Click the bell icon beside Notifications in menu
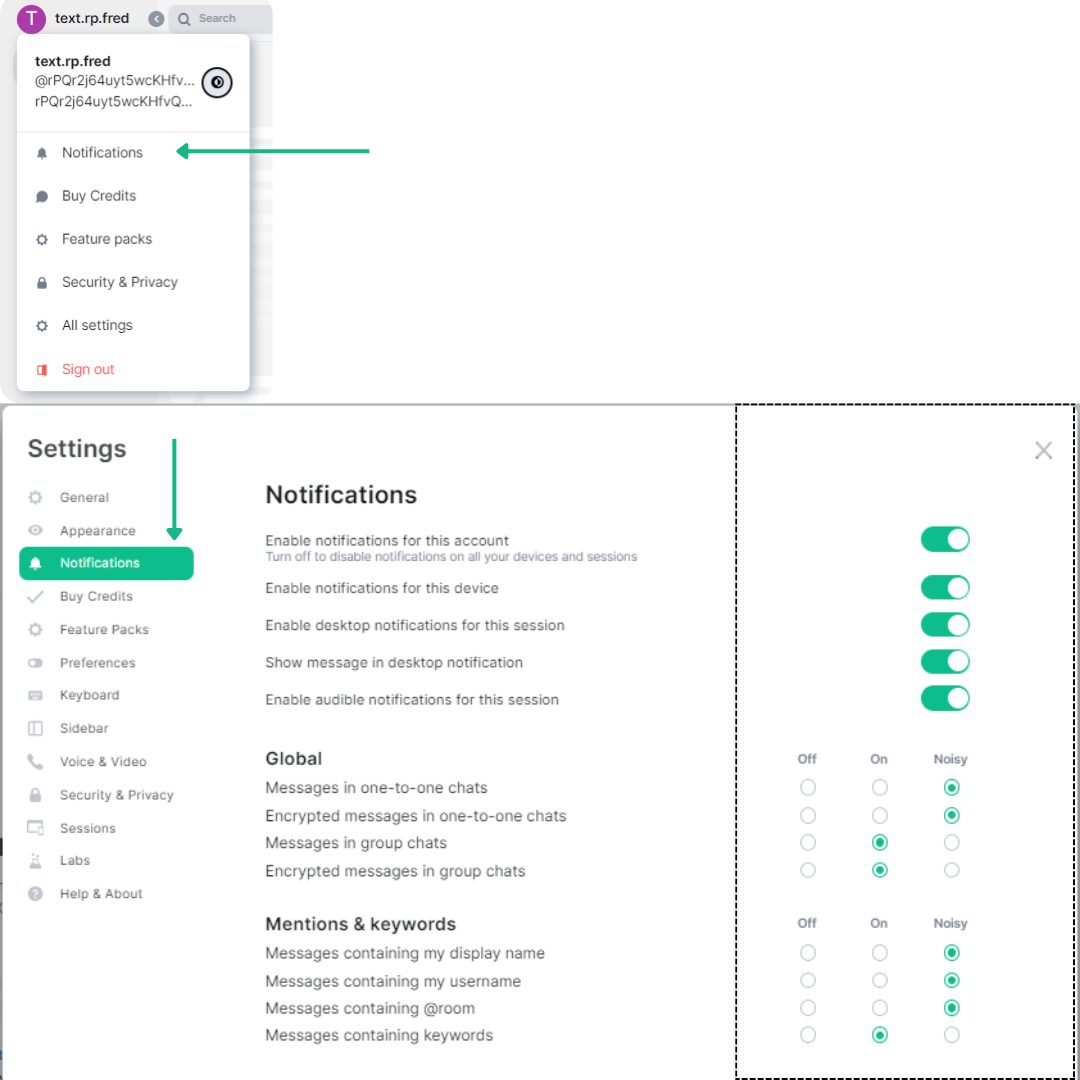The height and width of the screenshot is (1080, 1080). tap(42, 153)
